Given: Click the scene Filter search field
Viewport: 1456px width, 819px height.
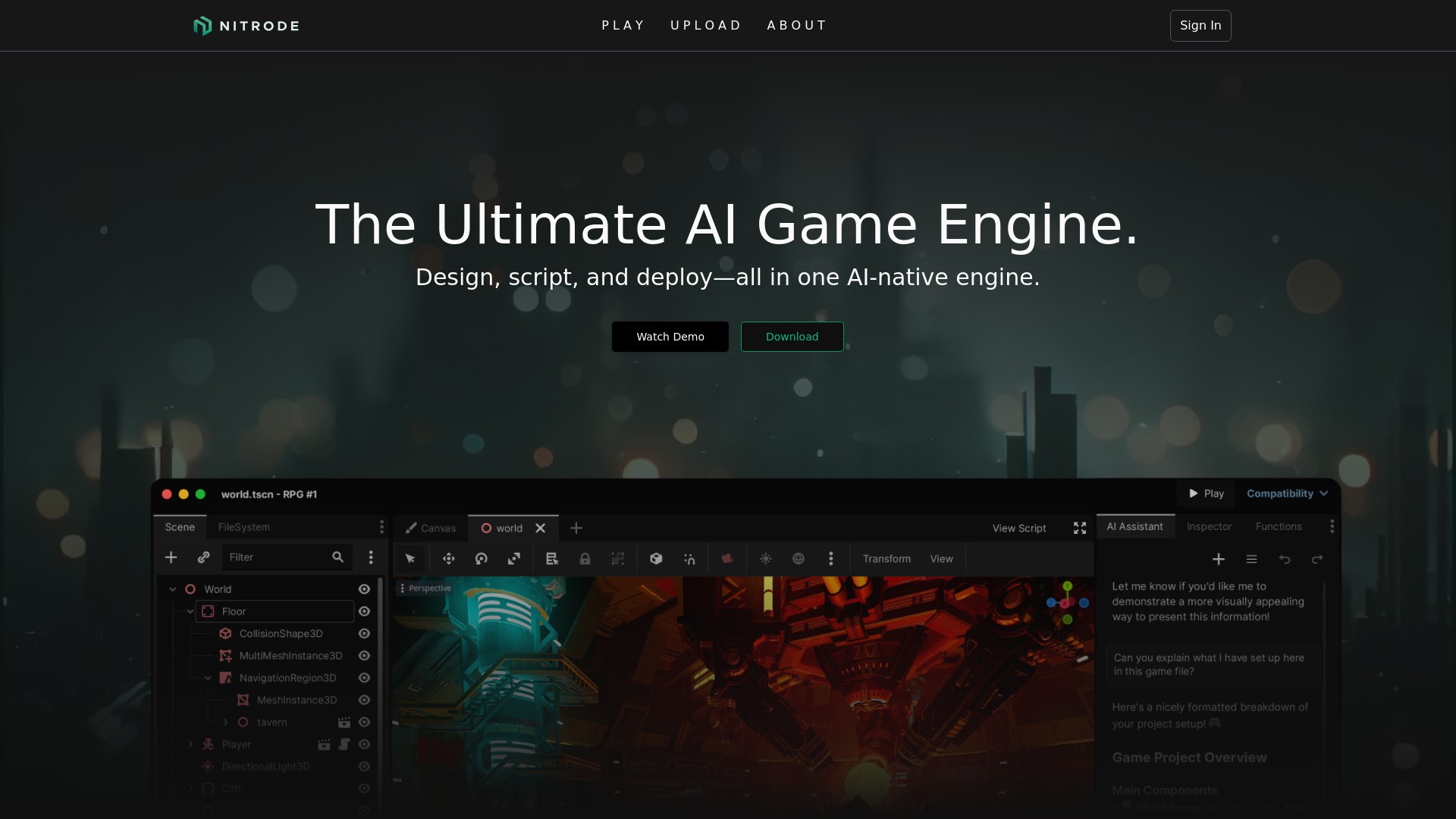Looking at the screenshot, I should click(277, 557).
